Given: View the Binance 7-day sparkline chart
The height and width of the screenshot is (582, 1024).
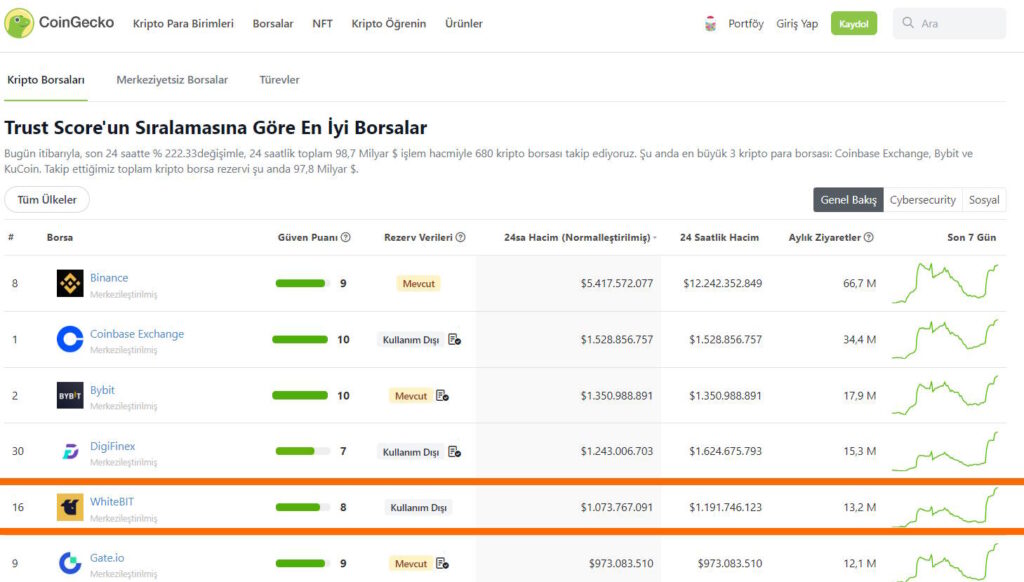Looking at the screenshot, I should tap(945, 283).
